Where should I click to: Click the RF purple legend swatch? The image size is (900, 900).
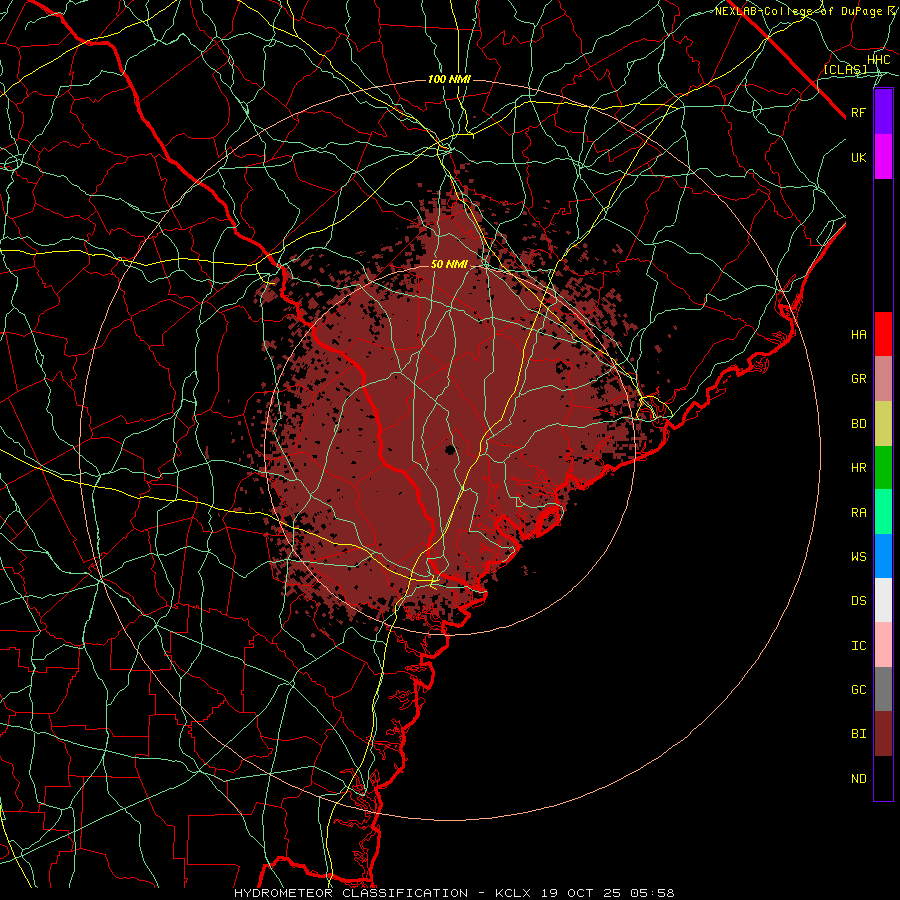pyautogui.click(x=883, y=112)
